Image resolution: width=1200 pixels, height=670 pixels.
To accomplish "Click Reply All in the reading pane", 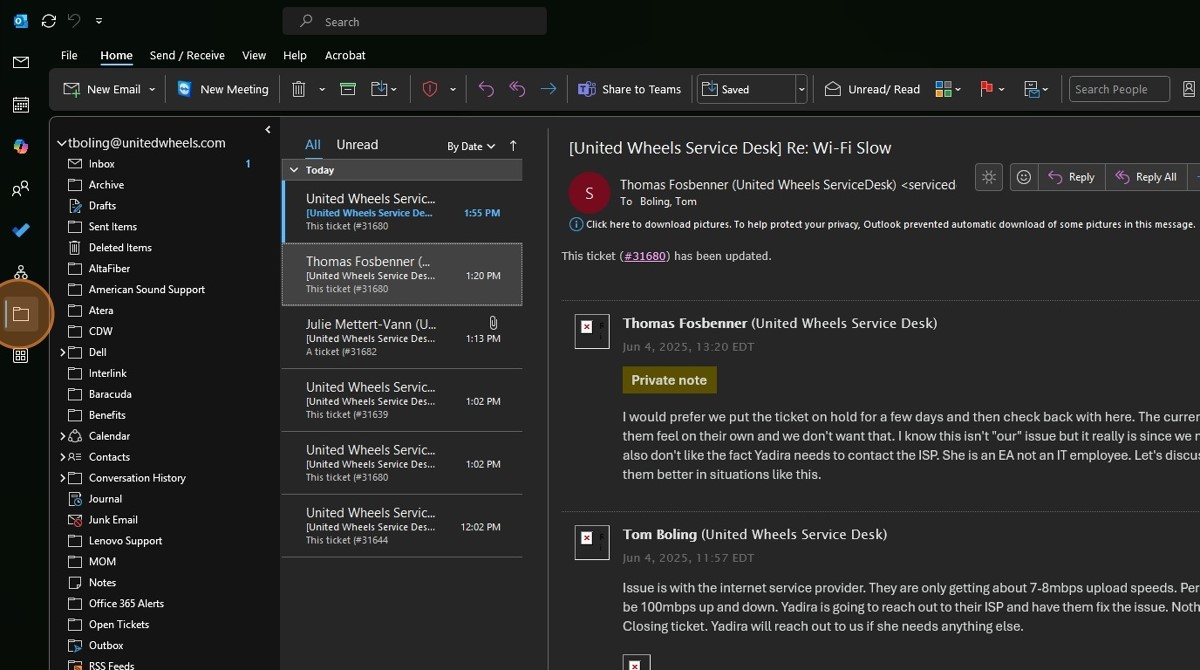I will (1146, 177).
